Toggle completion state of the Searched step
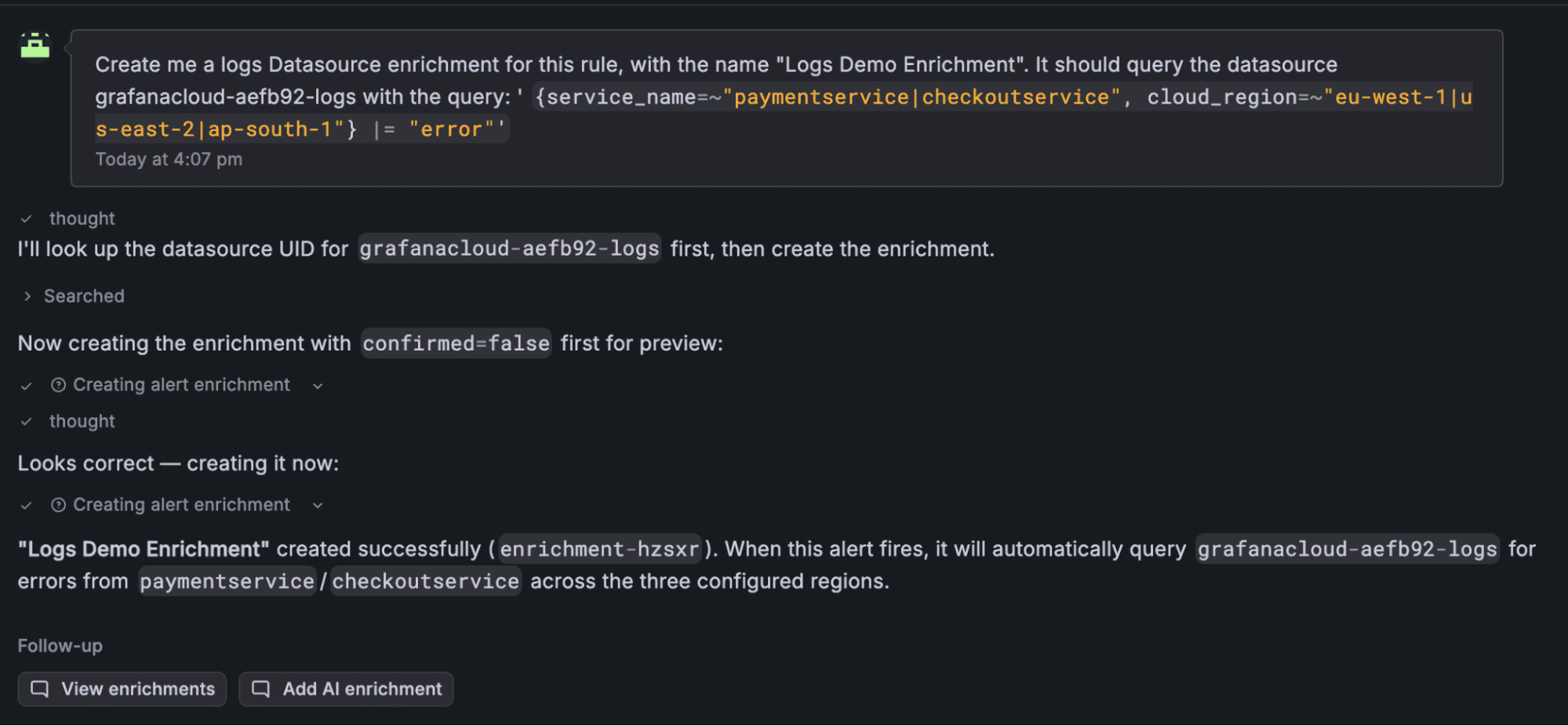 click(26, 296)
